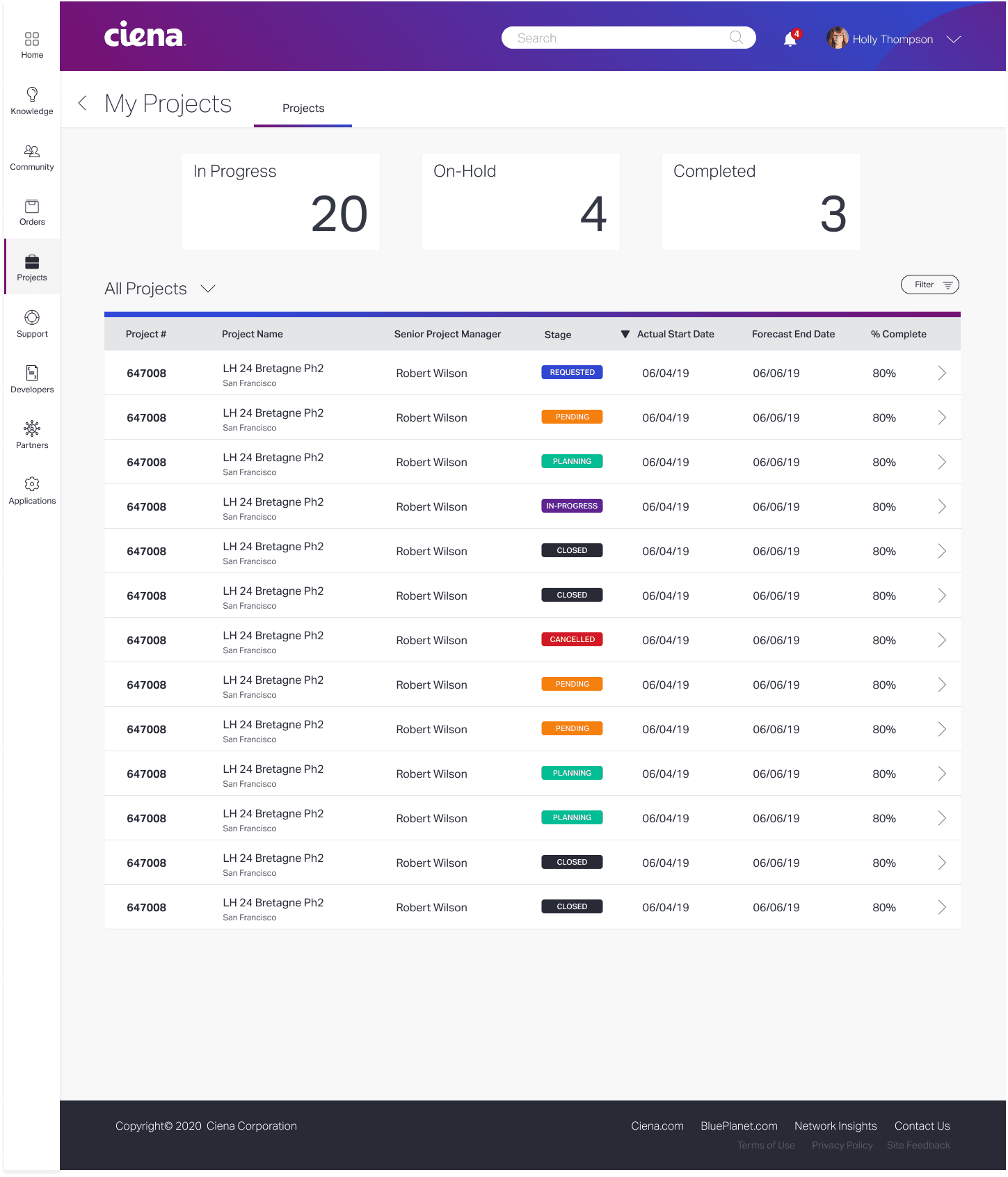
Task: Click Holly Thompson's avatar photo
Action: click(x=838, y=38)
